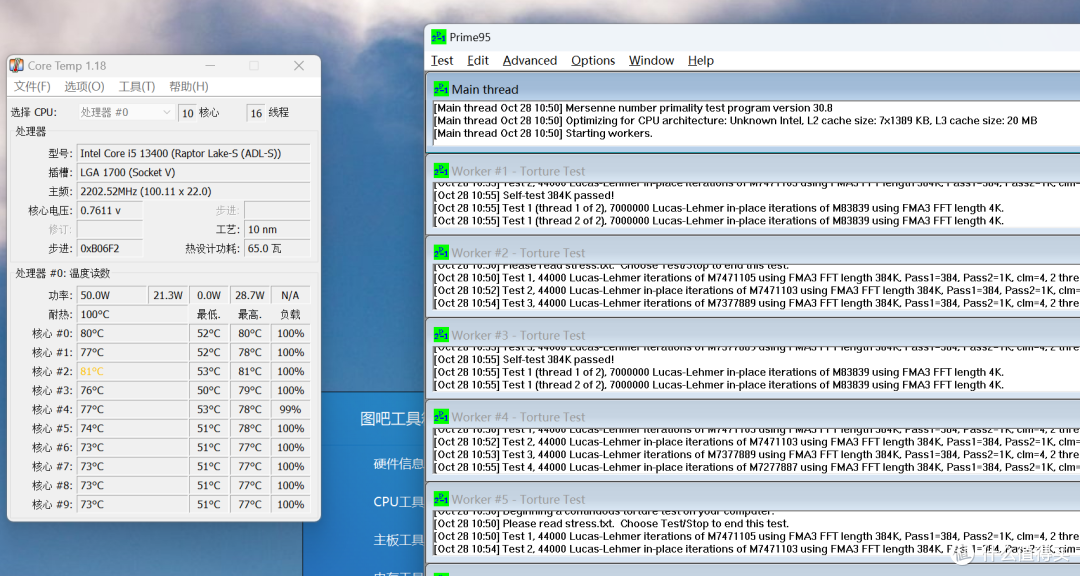The width and height of the screenshot is (1080, 576).
Task: Open the 文件(F) menu in Core Temp
Action: [32, 86]
